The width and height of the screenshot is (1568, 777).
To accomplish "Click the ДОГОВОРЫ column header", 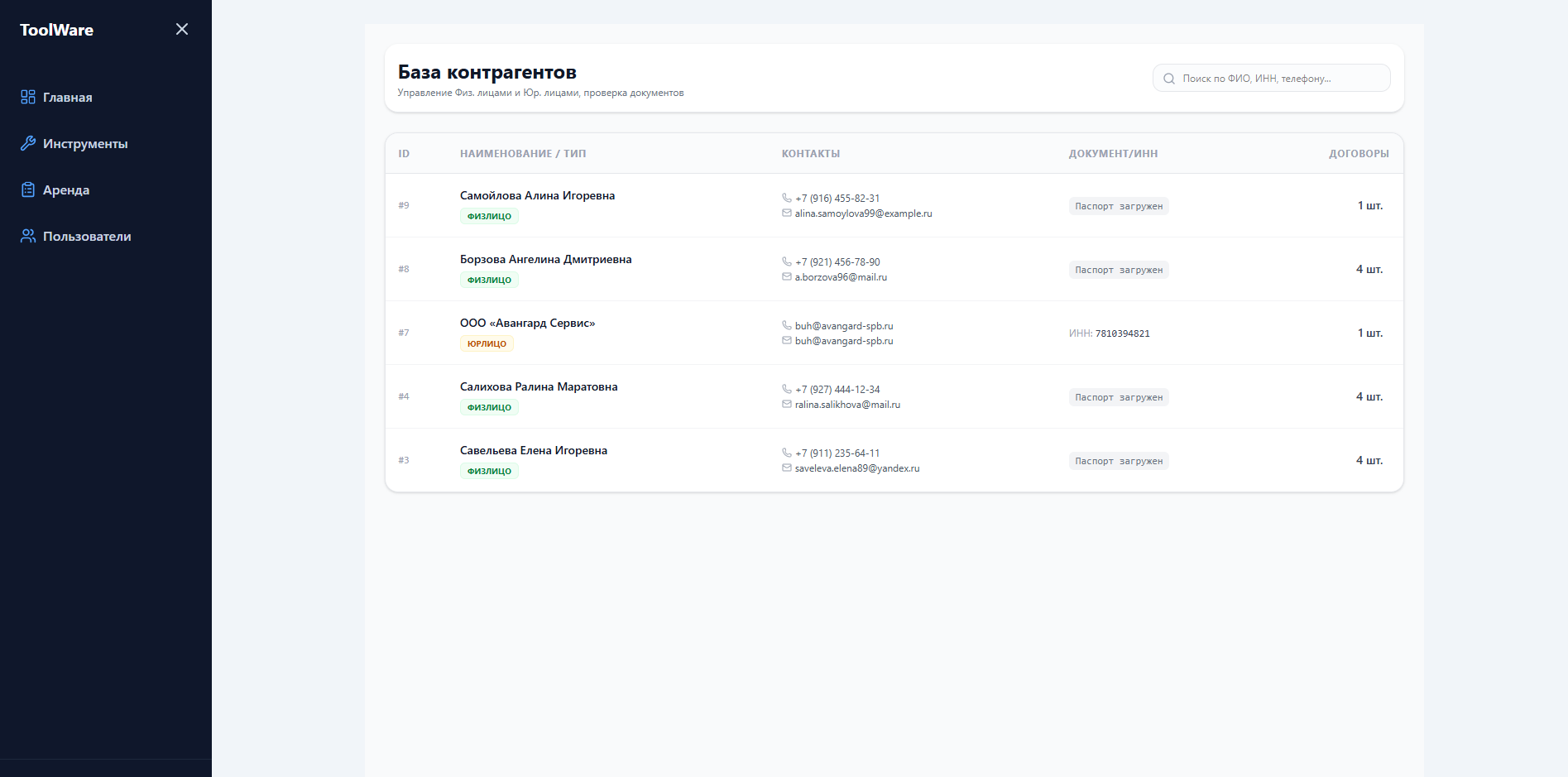I will [x=1359, y=154].
